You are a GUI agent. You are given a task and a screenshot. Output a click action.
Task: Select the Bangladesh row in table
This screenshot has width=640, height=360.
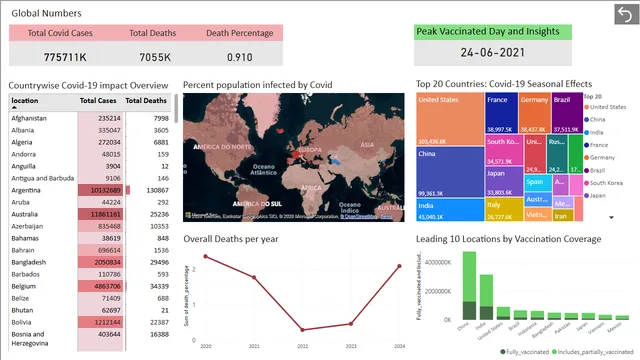tap(90, 262)
